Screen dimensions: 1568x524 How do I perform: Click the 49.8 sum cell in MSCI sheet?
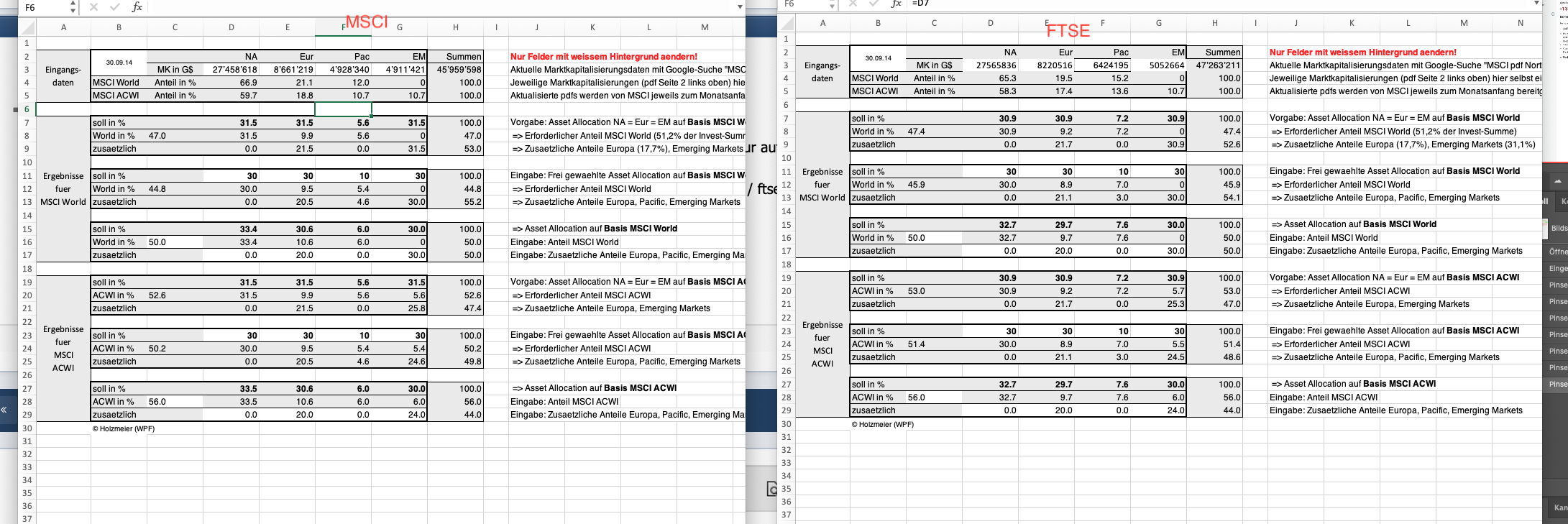coord(455,362)
